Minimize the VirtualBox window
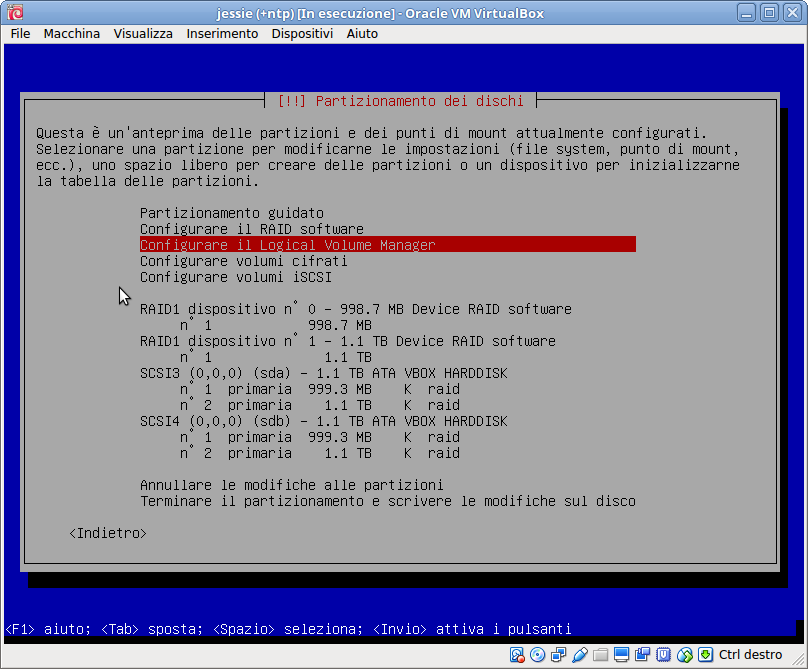This screenshot has height=669, width=808. pos(746,12)
